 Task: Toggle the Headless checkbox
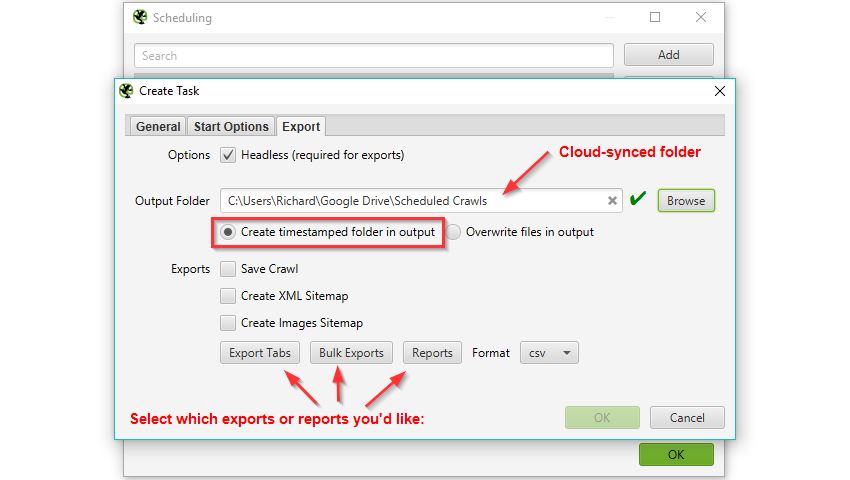(x=228, y=155)
